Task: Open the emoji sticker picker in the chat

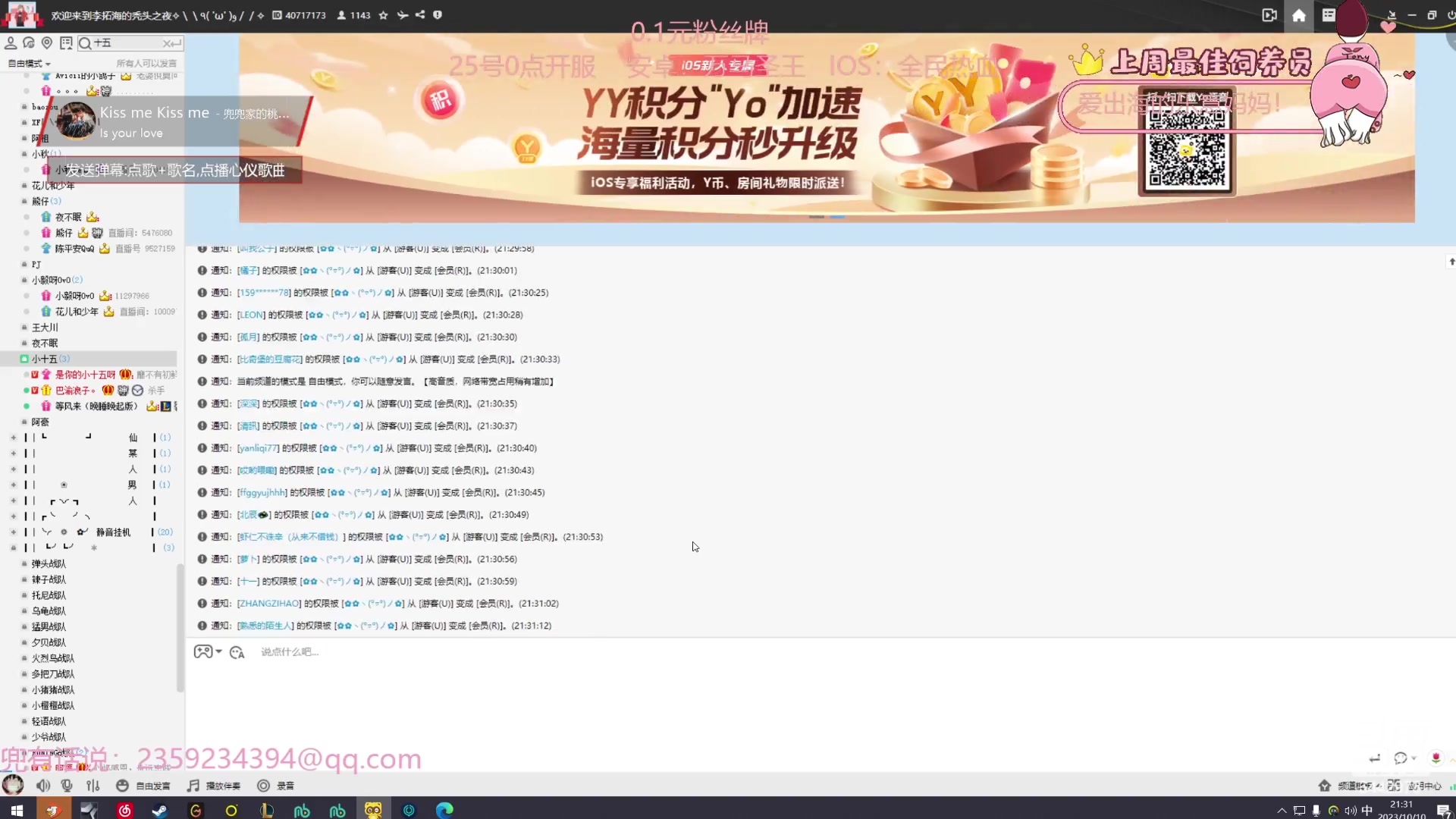Action: click(237, 652)
